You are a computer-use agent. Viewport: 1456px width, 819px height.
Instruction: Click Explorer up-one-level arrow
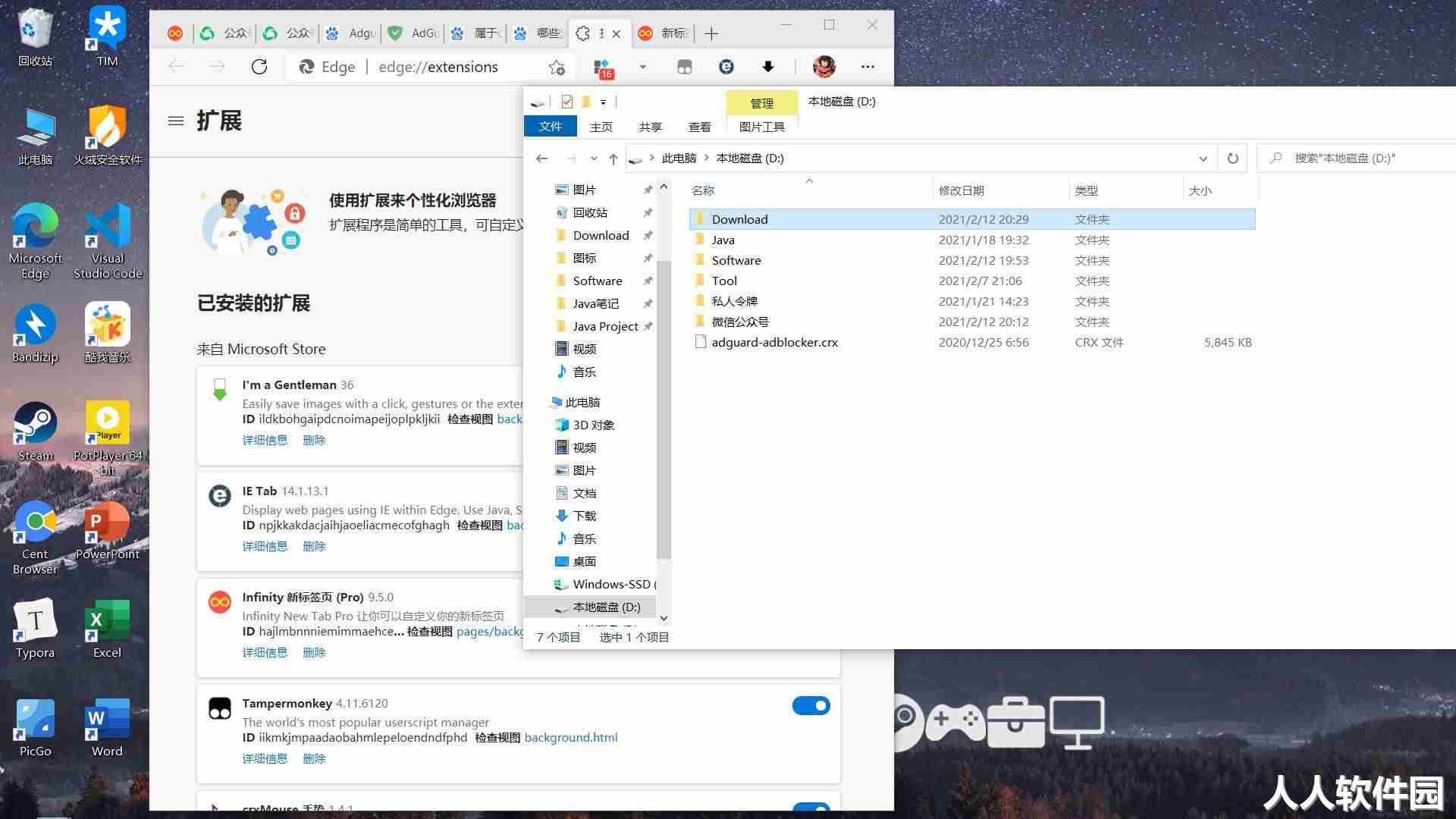(x=613, y=158)
